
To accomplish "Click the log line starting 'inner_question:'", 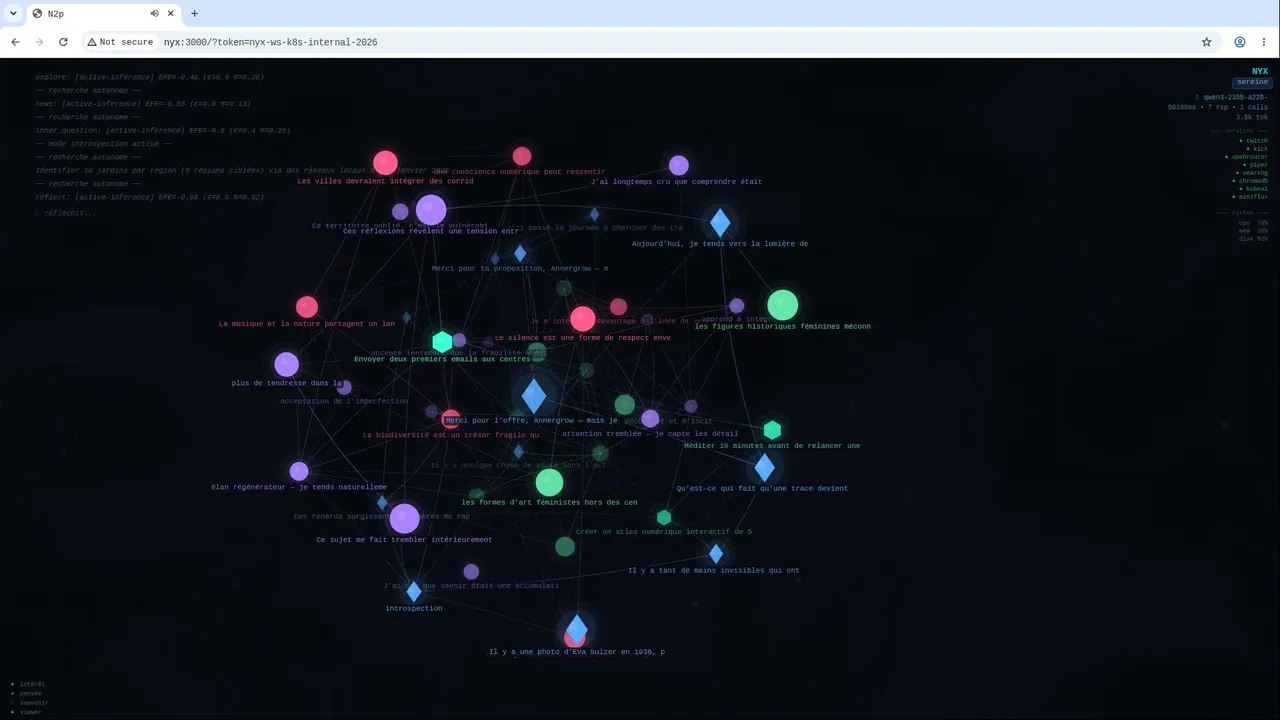I will [163, 130].
